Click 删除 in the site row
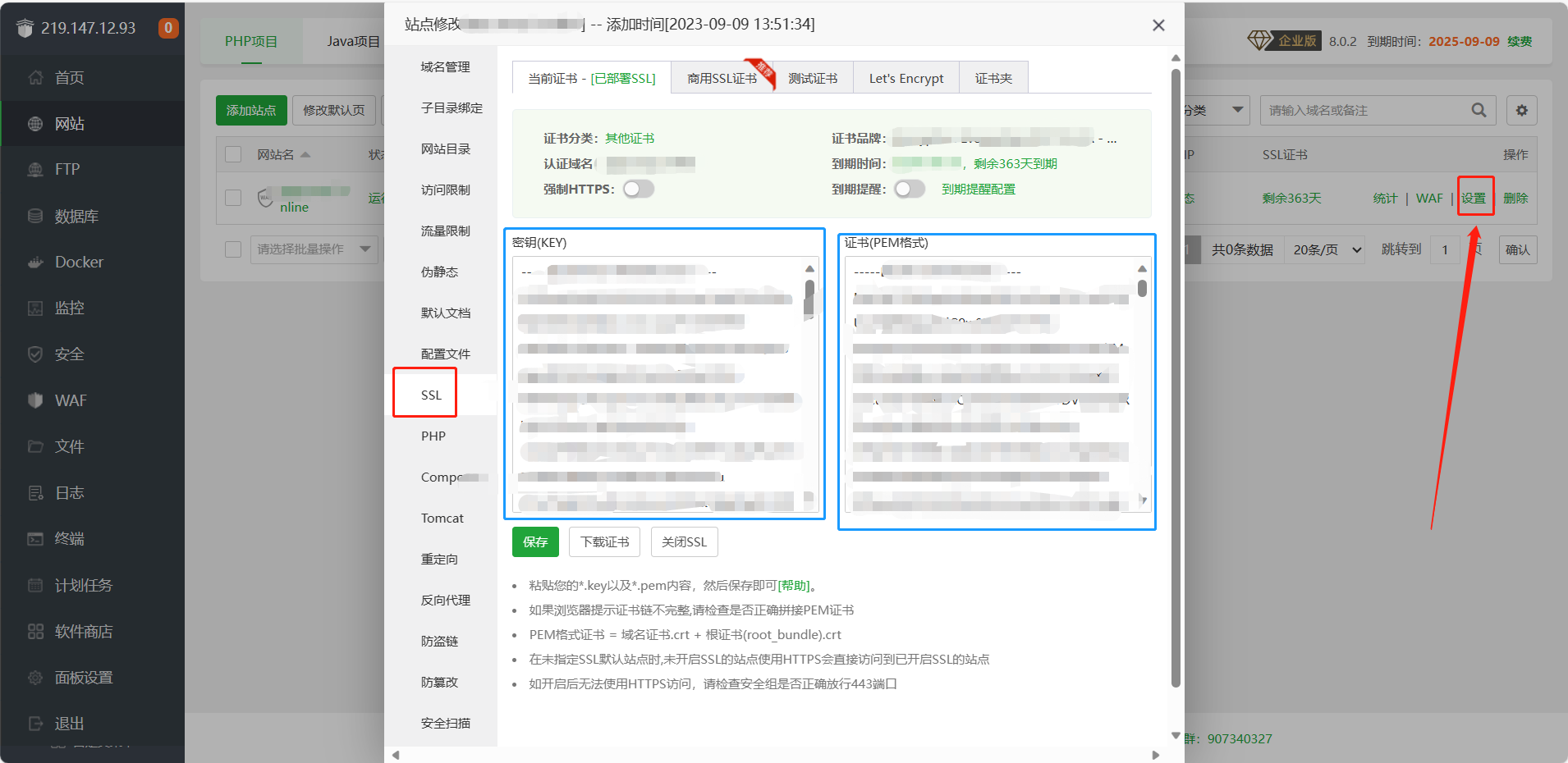Image resolution: width=1568 pixels, height=763 pixels. point(1515,198)
